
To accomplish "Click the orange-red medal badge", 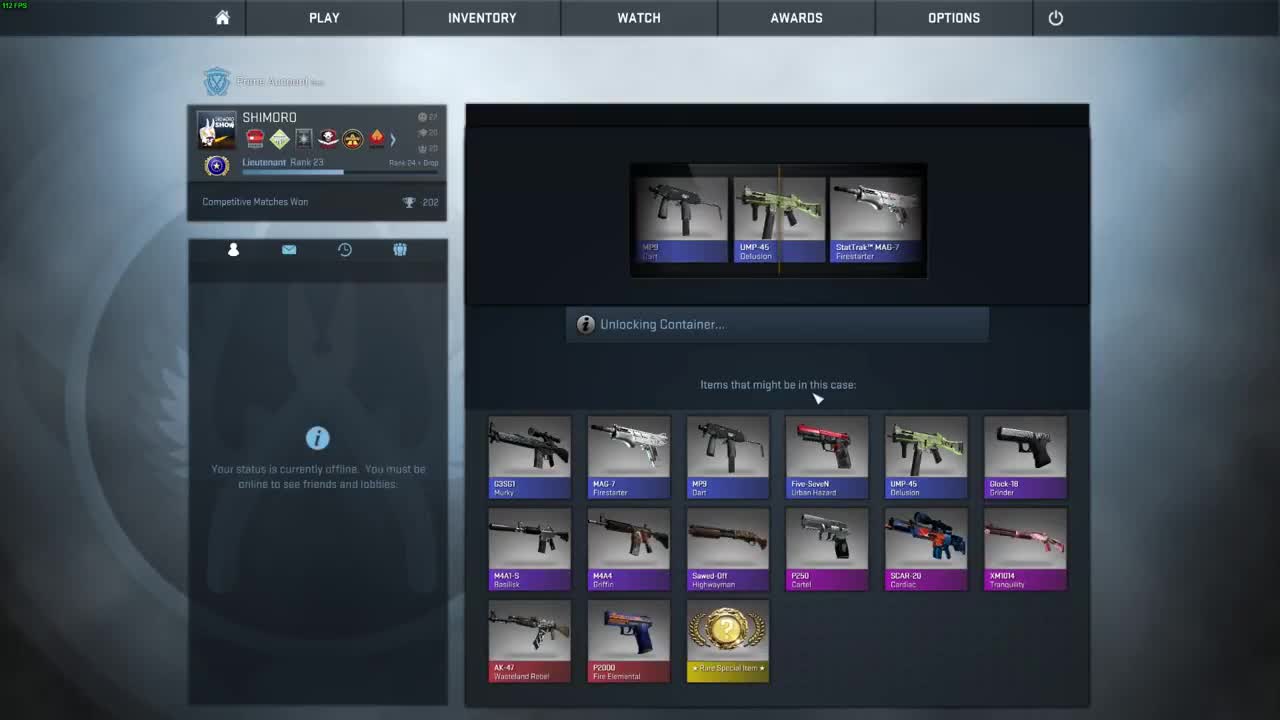I will [377, 139].
